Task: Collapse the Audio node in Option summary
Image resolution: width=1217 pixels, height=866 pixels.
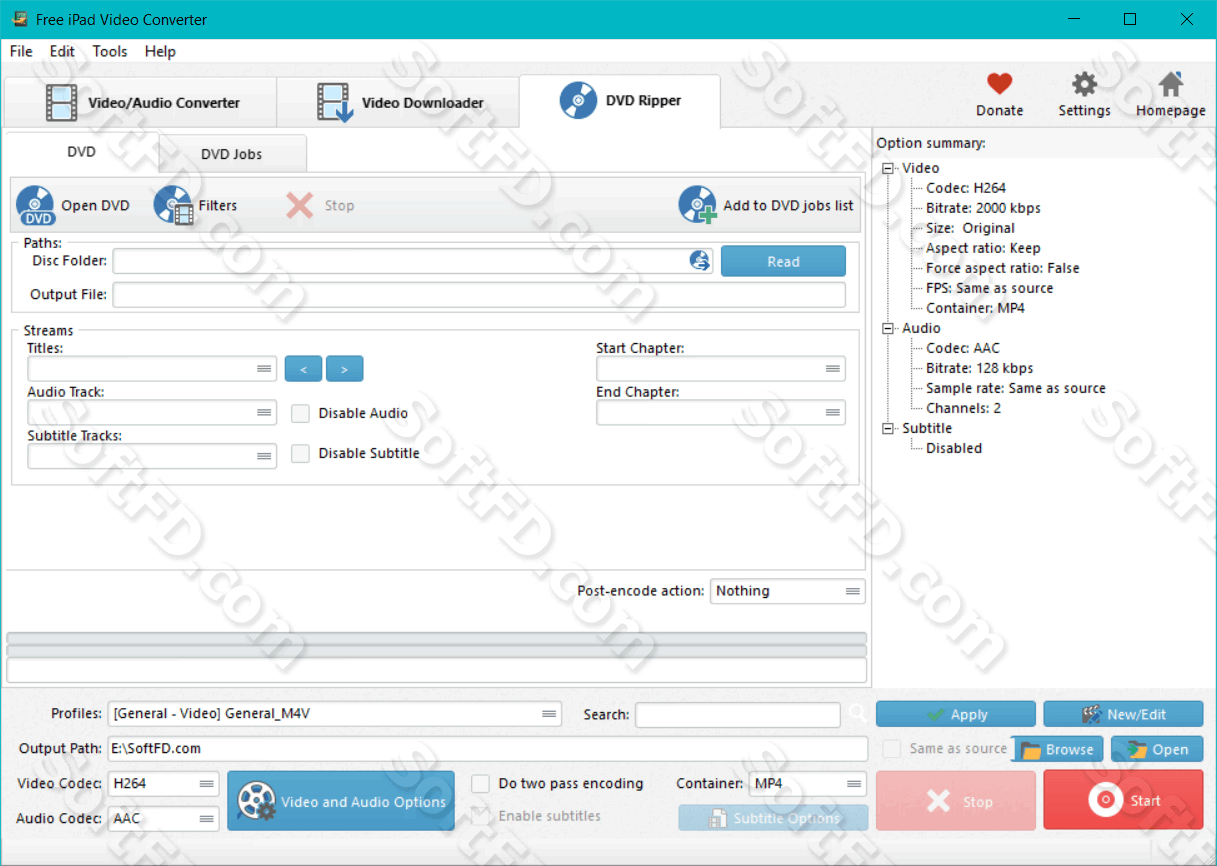Action: click(888, 328)
